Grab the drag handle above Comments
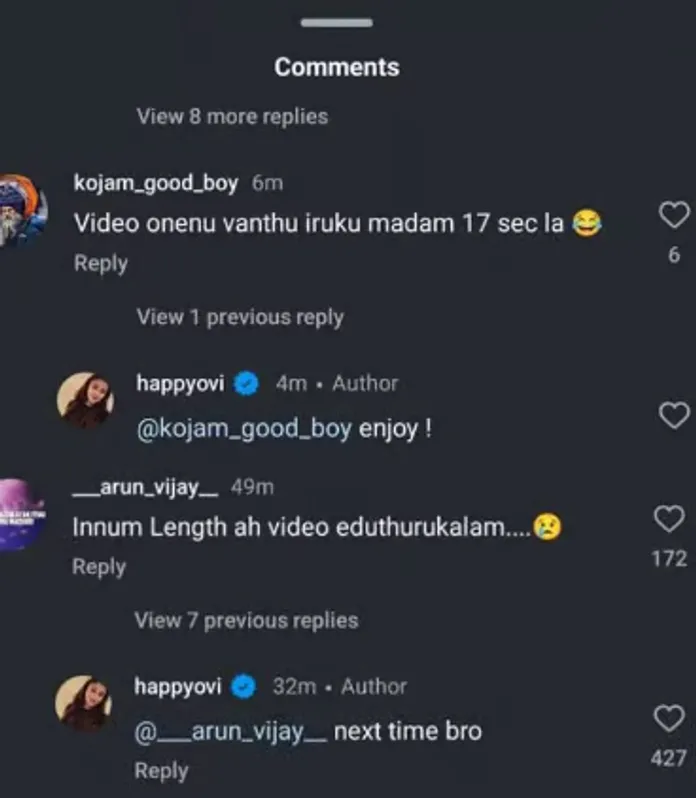The height and width of the screenshot is (798, 696). (337, 23)
